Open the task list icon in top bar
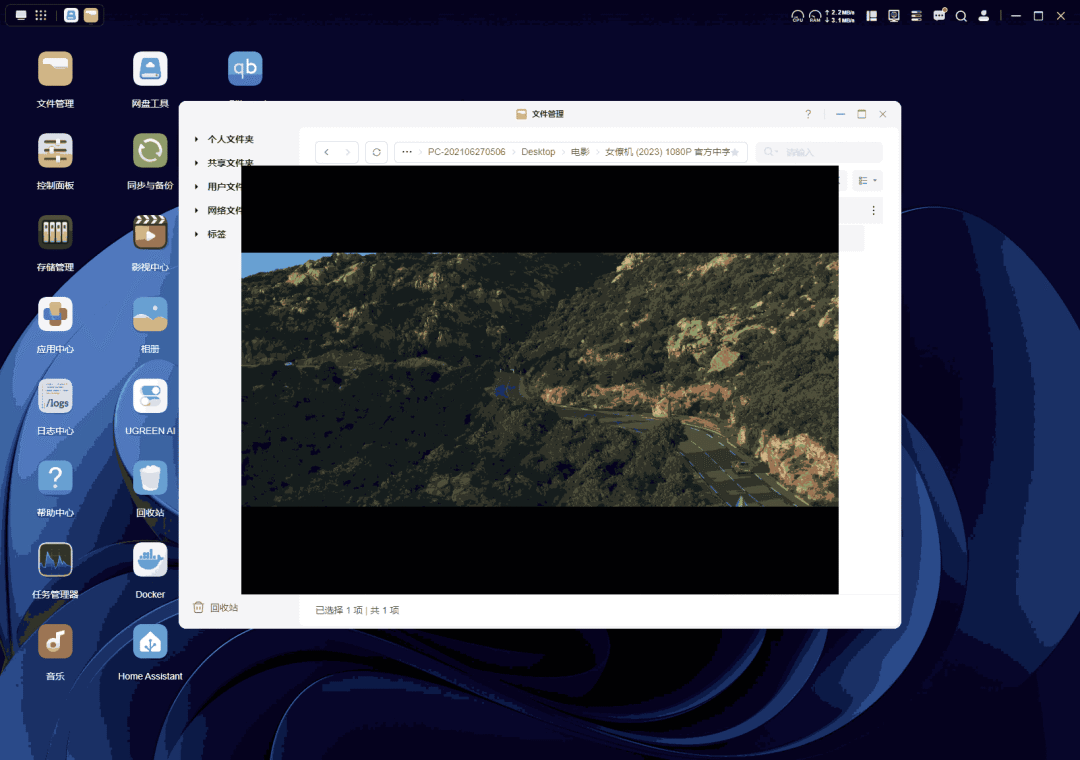The width and height of the screenshot is (1080, 760). (x=916, y=16)
